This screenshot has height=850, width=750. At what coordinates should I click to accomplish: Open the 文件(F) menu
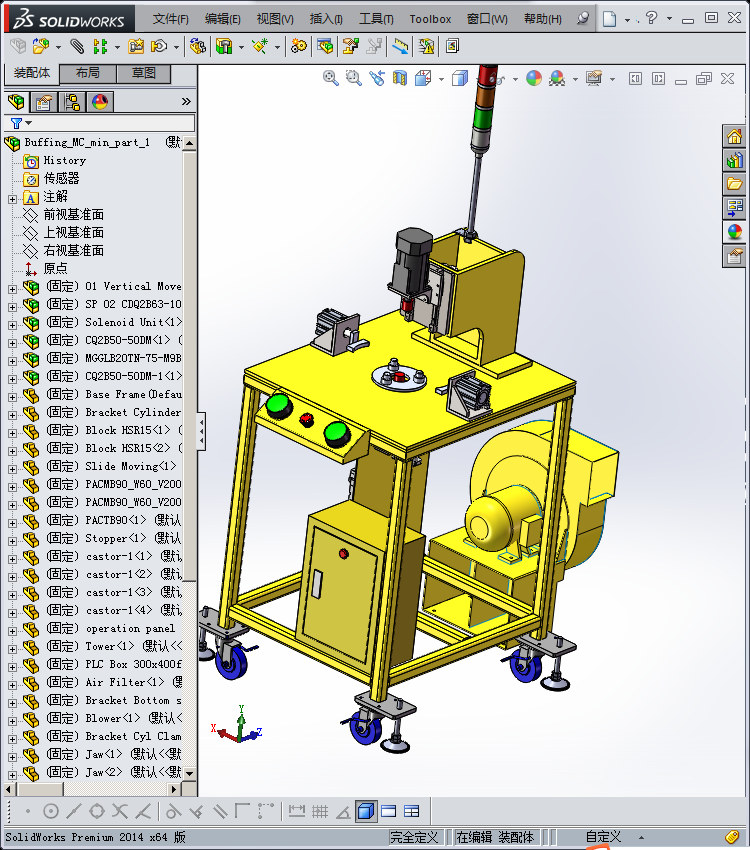tap(171, 19)
